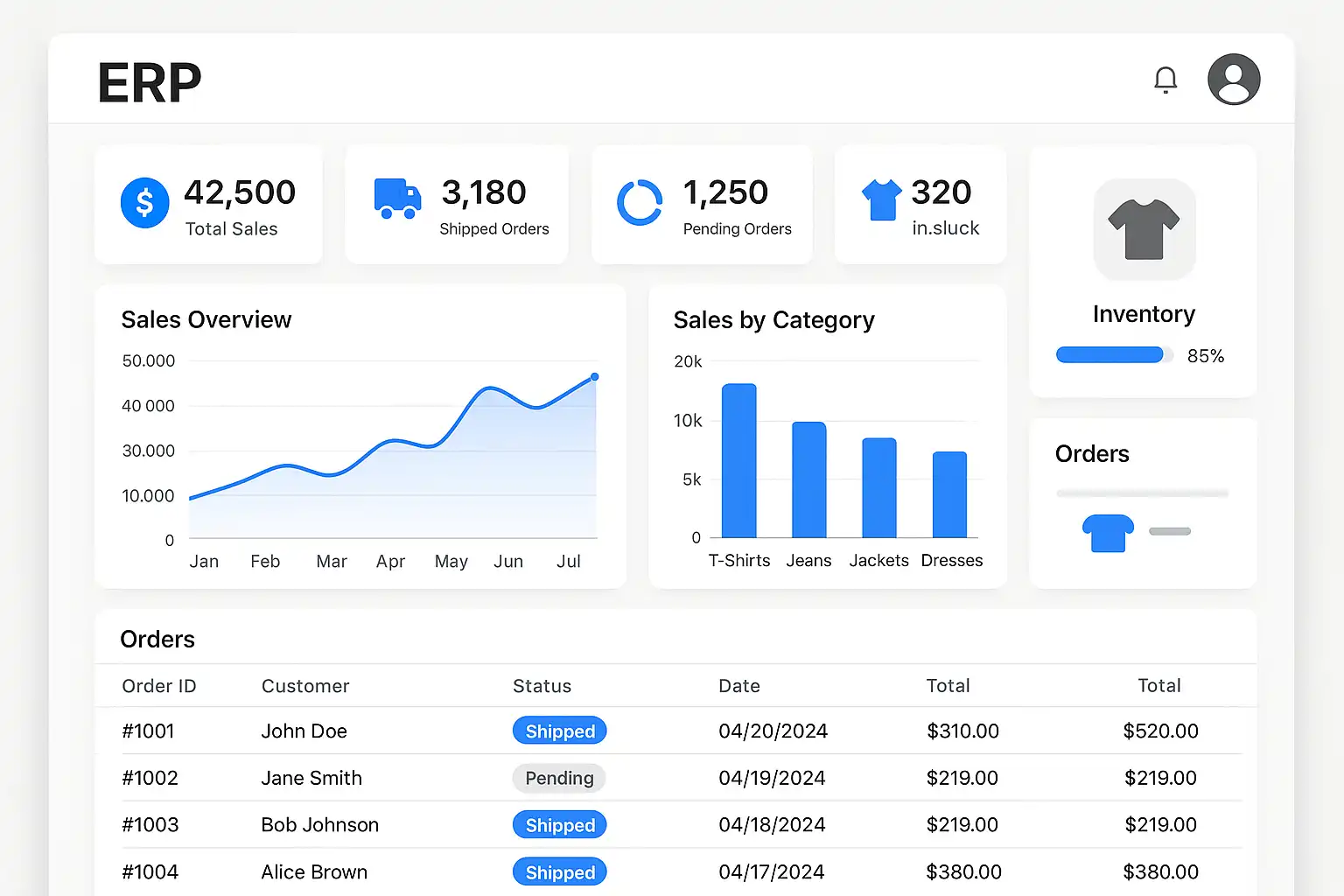Viewport: 1344px width, 896px height.
Task: Click the Shipped badge for order #1001
Action: tap(559, 731)
